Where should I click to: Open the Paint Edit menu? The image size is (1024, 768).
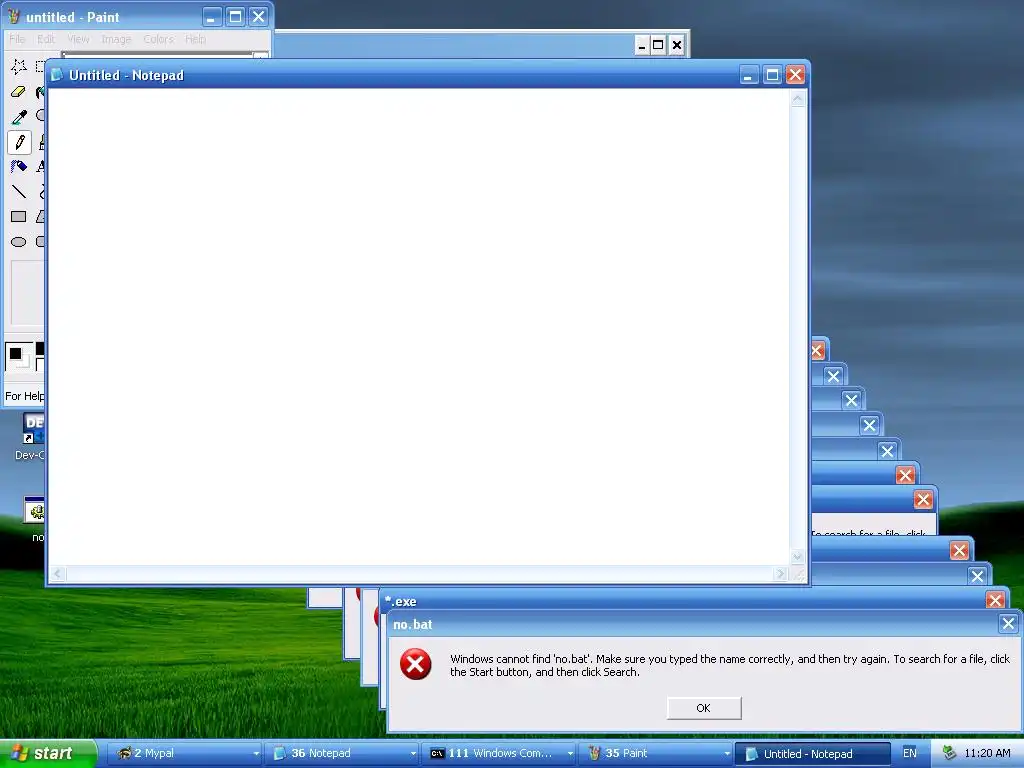pyautogui.click(x=46, y=39)
